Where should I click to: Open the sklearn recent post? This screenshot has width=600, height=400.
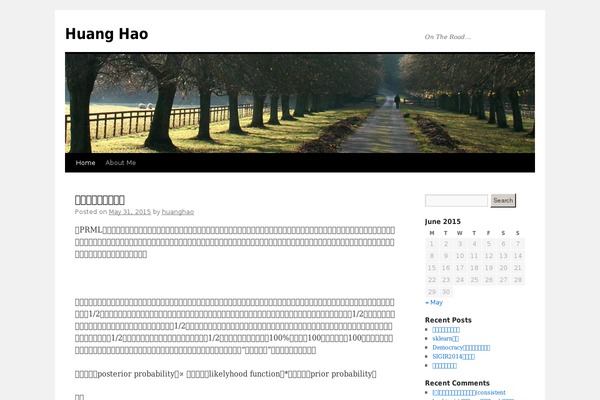tap(445, 338)
